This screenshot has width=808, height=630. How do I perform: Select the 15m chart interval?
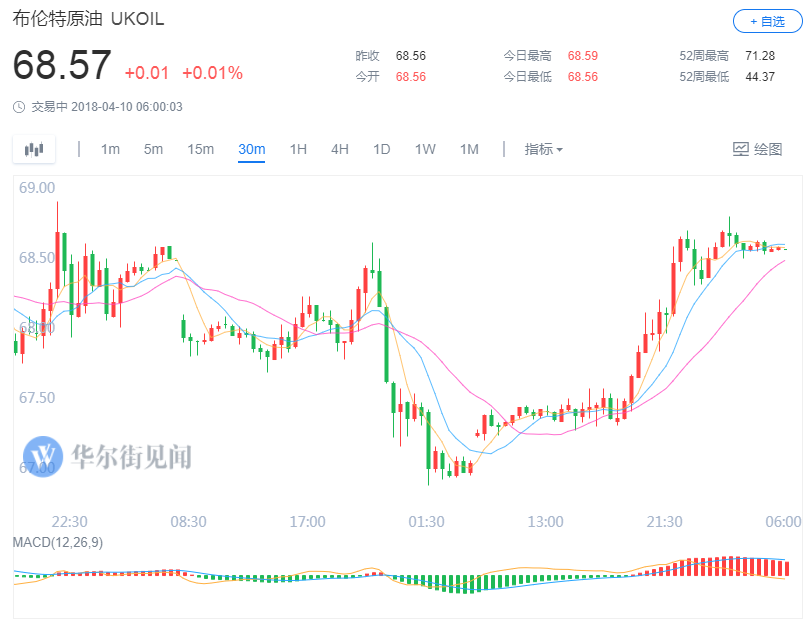[200, 149]
